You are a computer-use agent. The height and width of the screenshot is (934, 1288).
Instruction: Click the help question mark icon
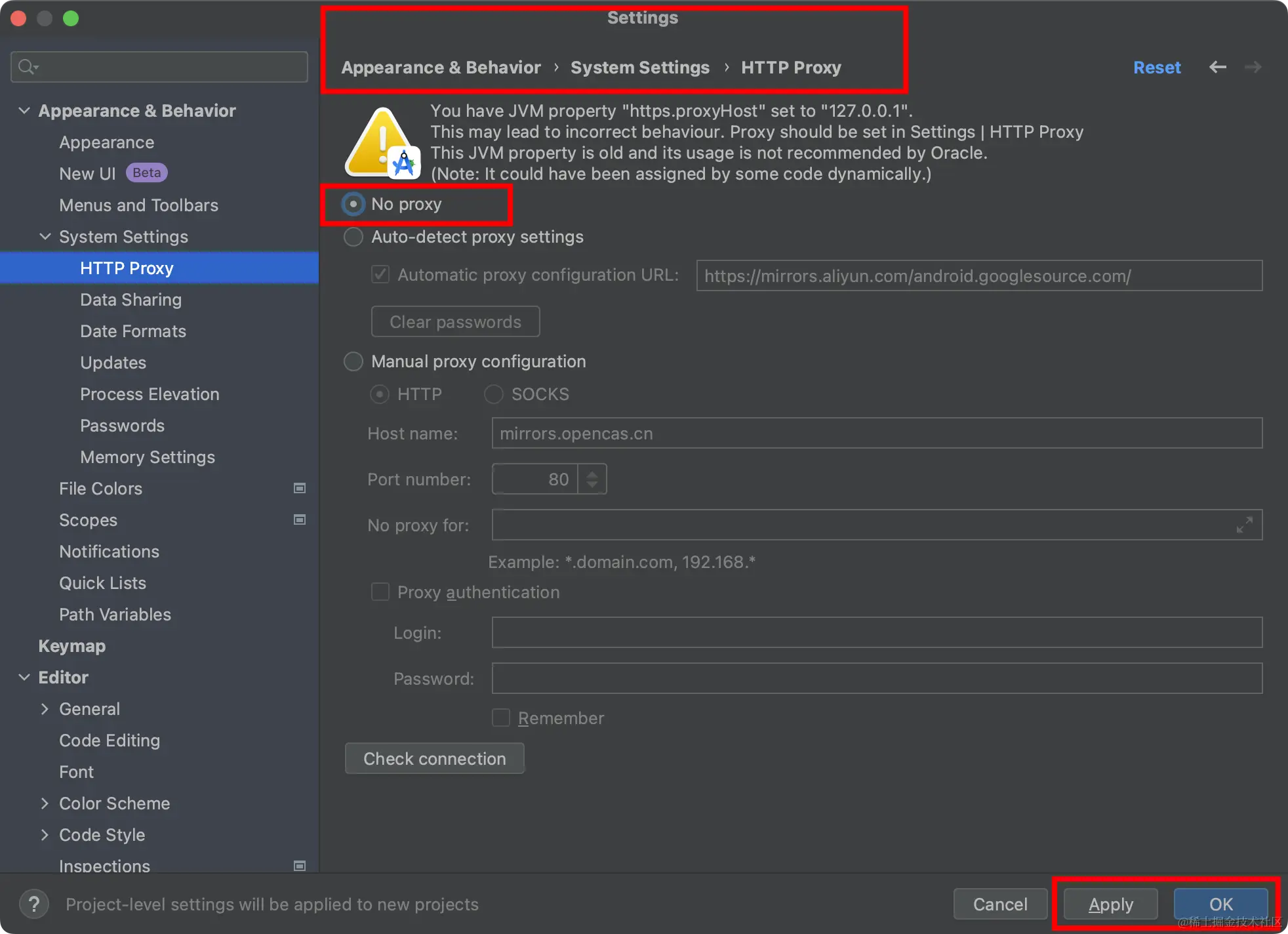coord(34,904)
